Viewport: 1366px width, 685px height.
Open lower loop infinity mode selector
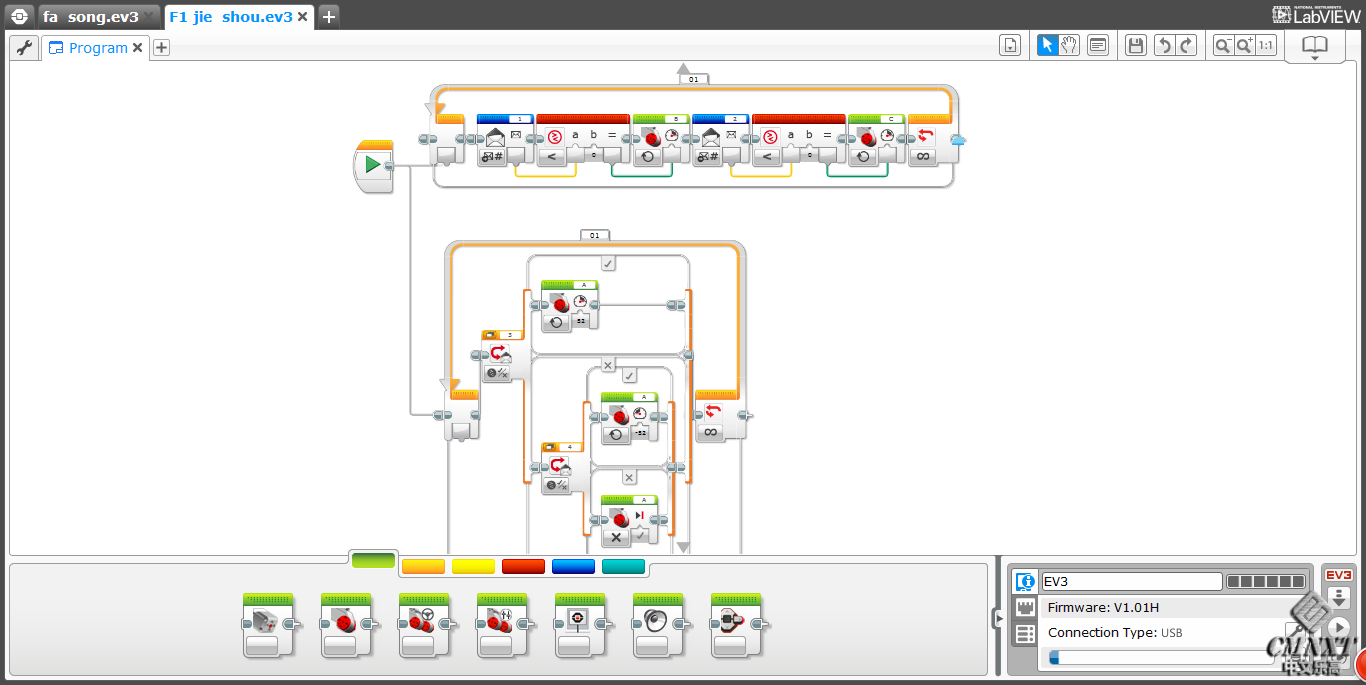click(711, 431)
